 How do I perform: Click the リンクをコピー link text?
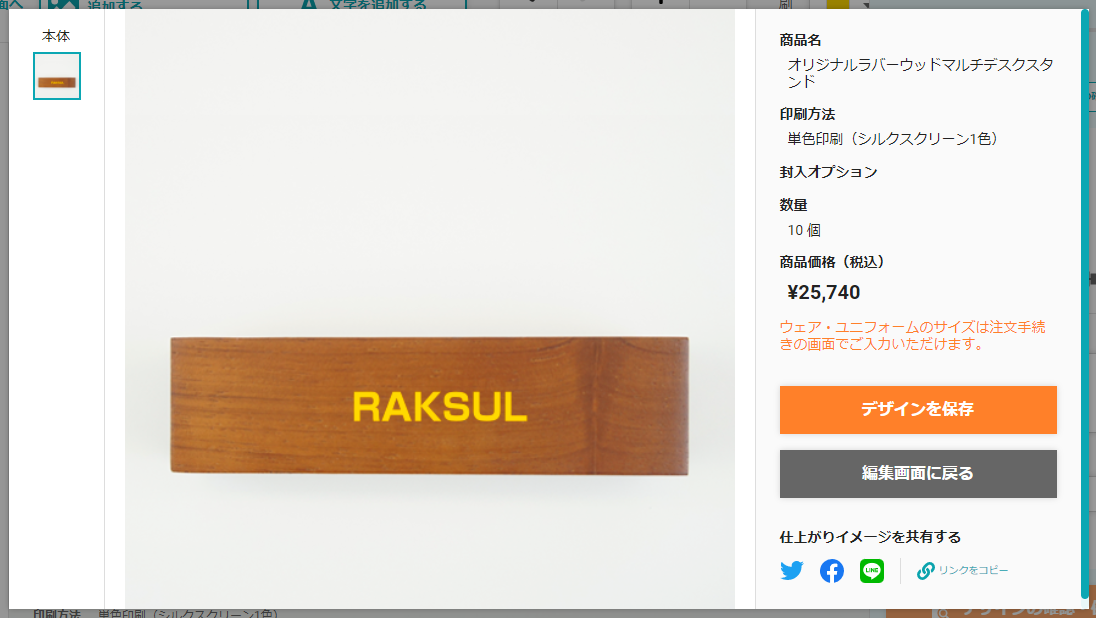(x=973, y=570)
